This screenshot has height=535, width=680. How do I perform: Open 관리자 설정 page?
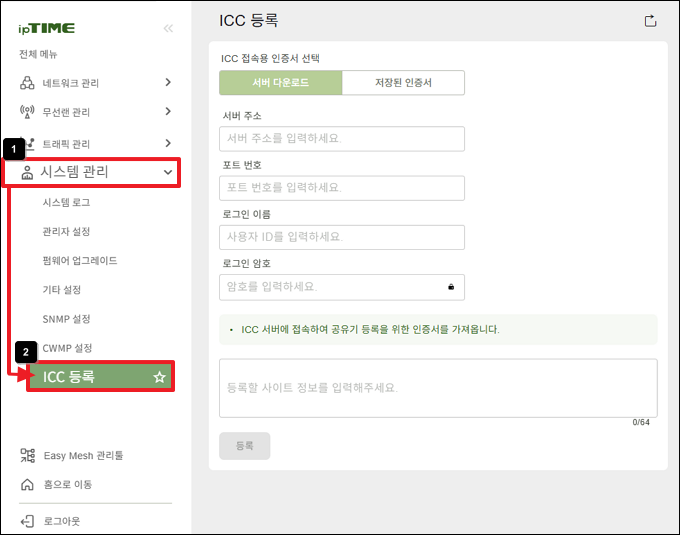[67, 231]
